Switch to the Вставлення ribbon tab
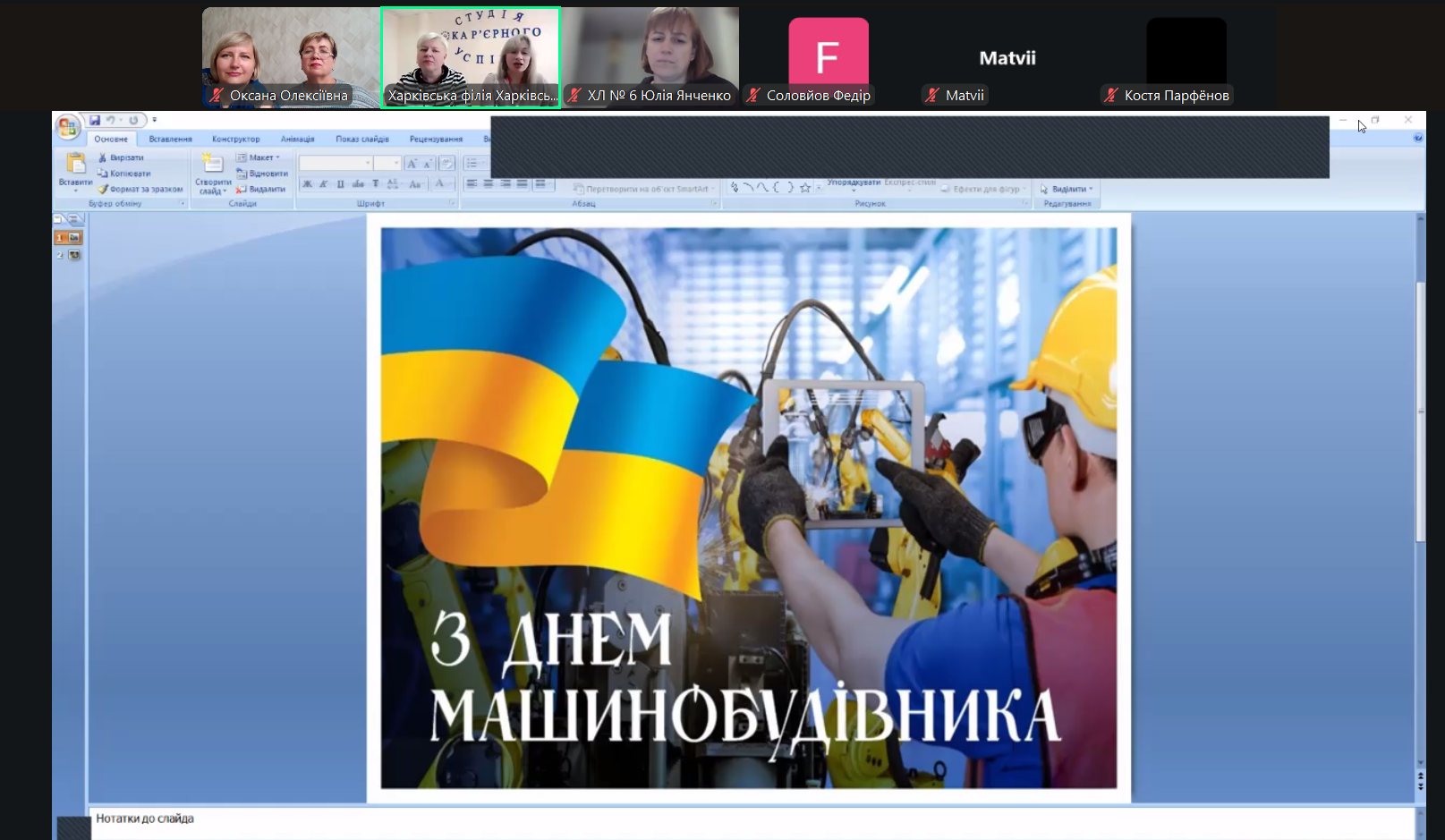This screenshot has height=840, width=1445. coord(170,140)
